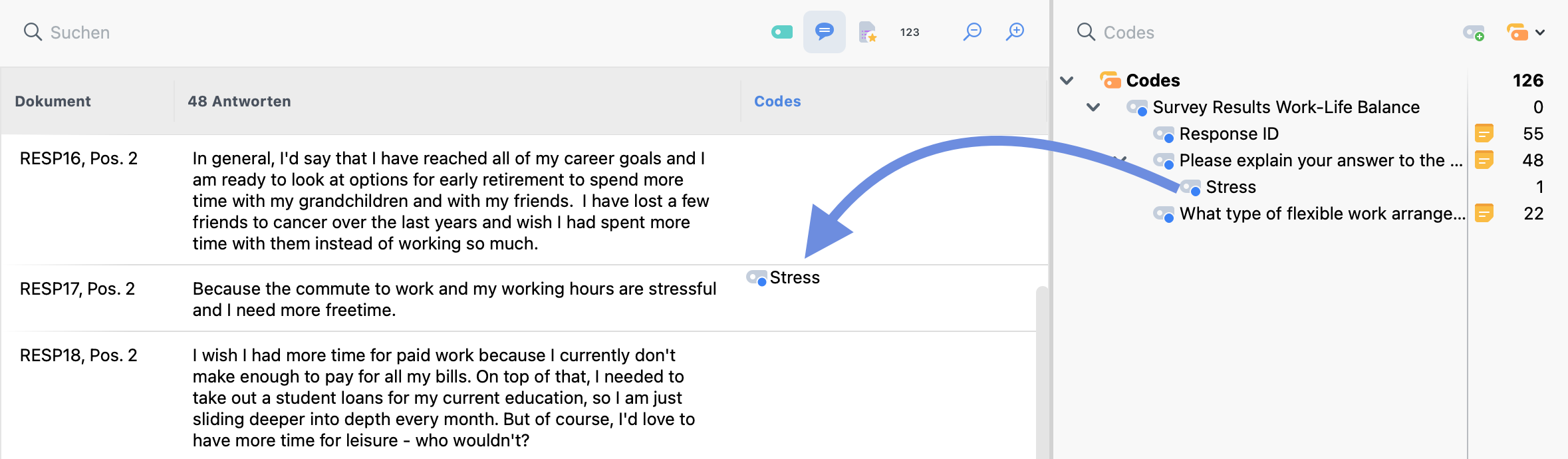Sort by the Codes column header
Viewport: 1568px width, 459px height.
[x=777, y=101]
